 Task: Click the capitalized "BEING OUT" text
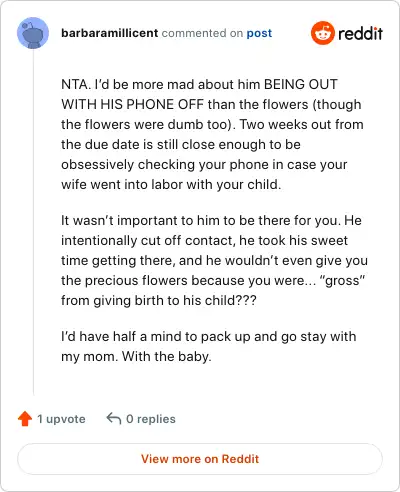(x=301, y=84)
